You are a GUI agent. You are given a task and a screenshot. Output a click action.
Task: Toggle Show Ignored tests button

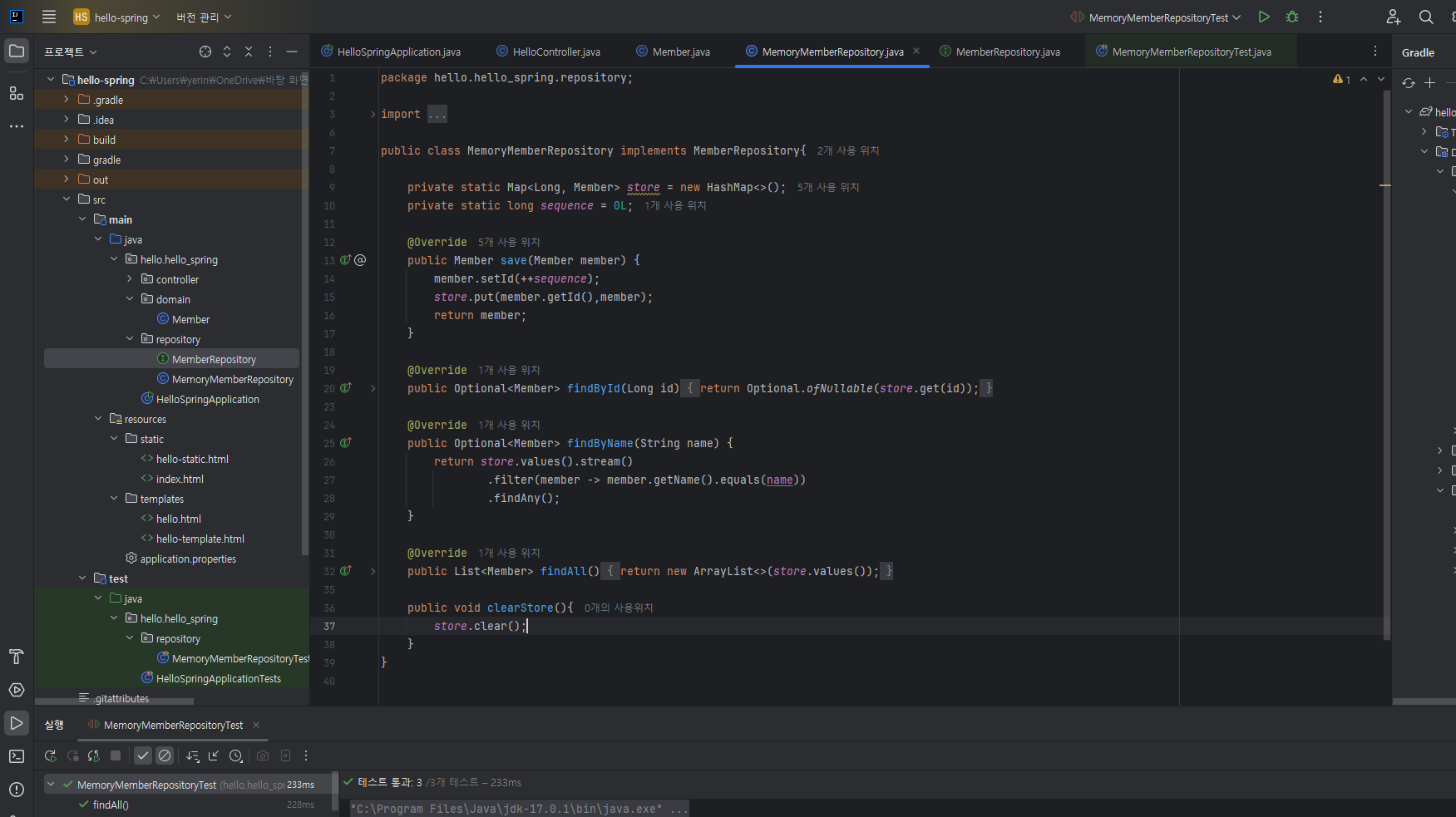(x=165, y=755)
